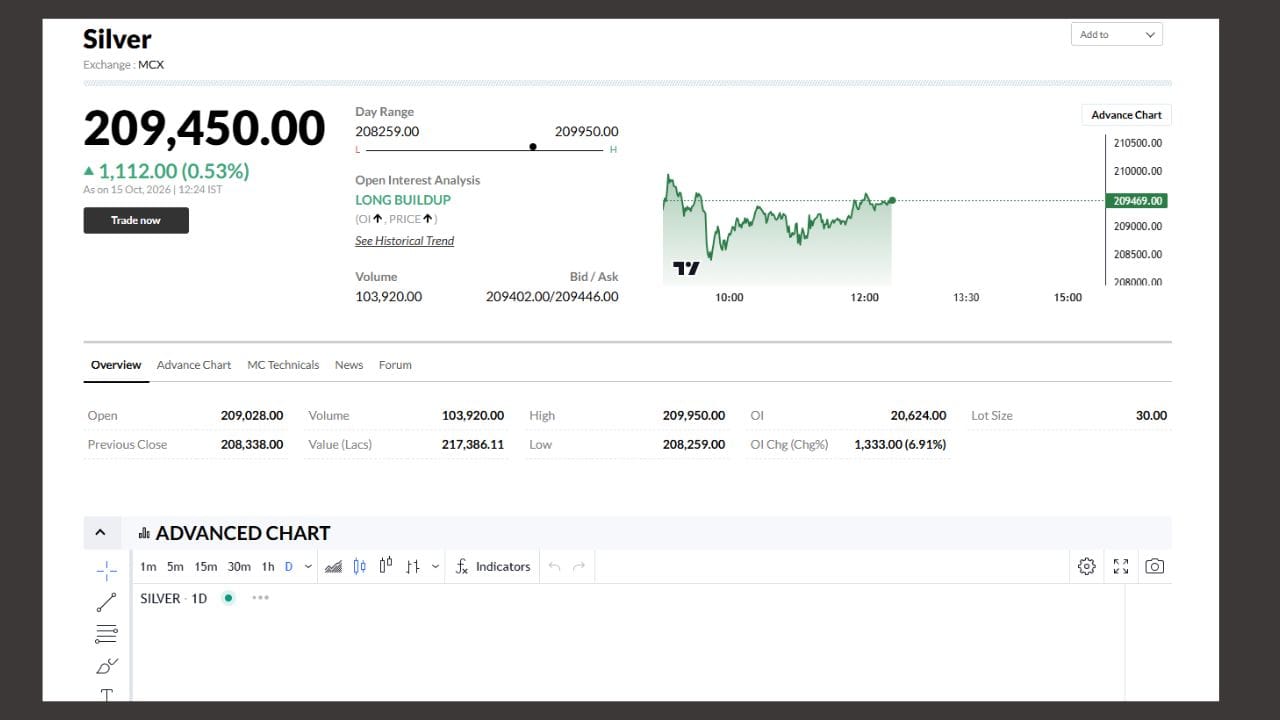
Task: Click the green SILVER status dot
Action: pyautogui.click(x=229, y=598)
